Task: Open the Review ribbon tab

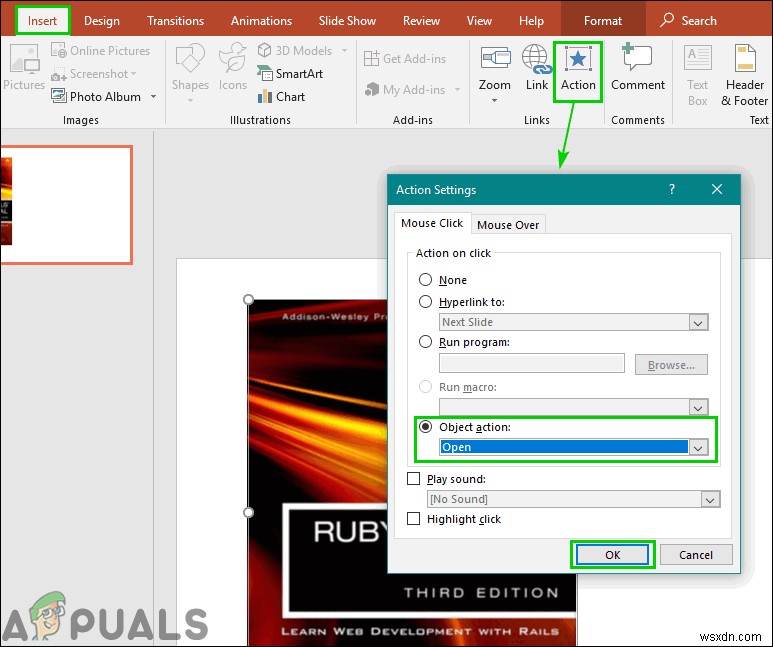Action: [x=421, y=21]
